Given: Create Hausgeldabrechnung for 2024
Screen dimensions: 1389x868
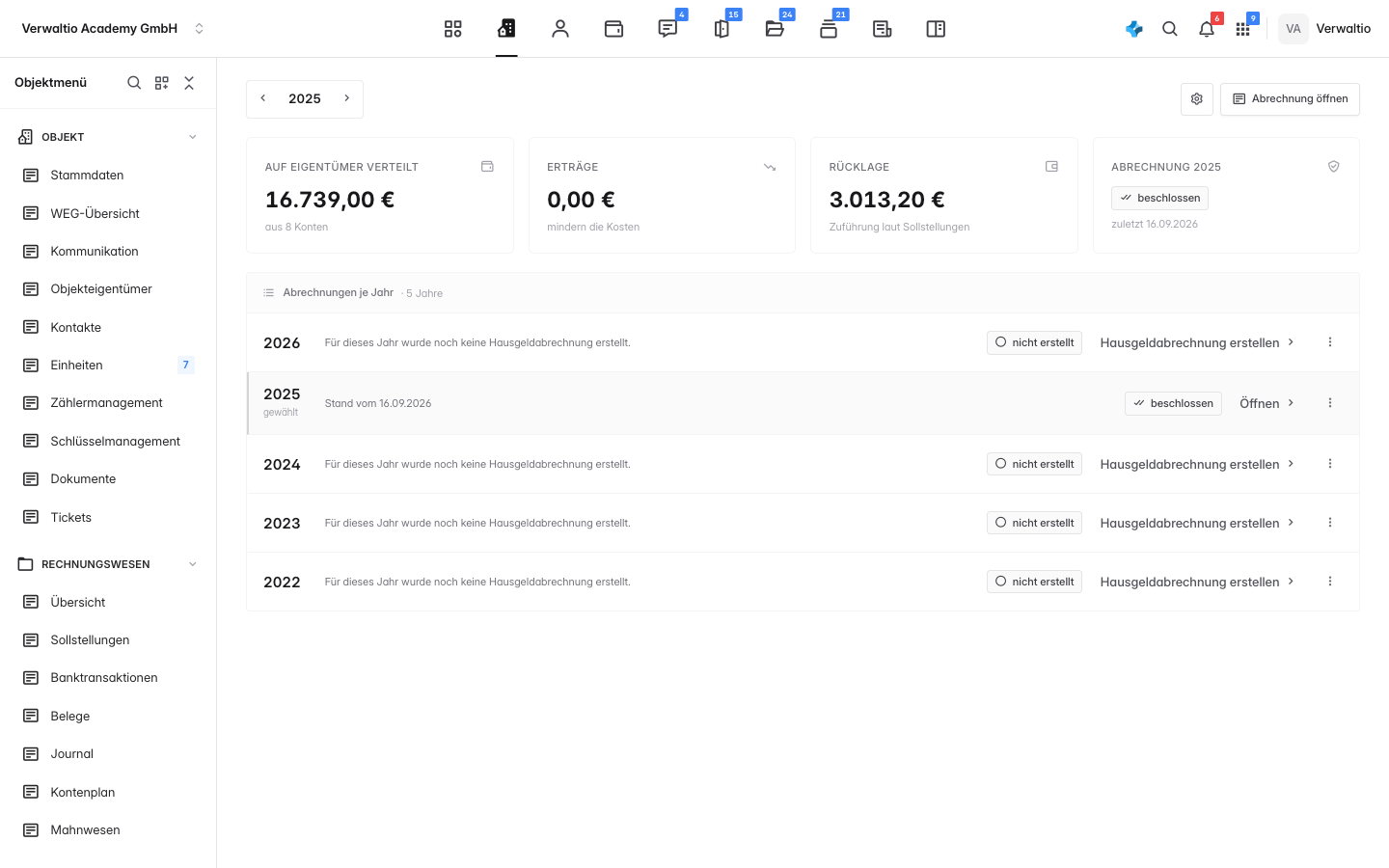Looking at the screenshot, I should (1197, 464).
